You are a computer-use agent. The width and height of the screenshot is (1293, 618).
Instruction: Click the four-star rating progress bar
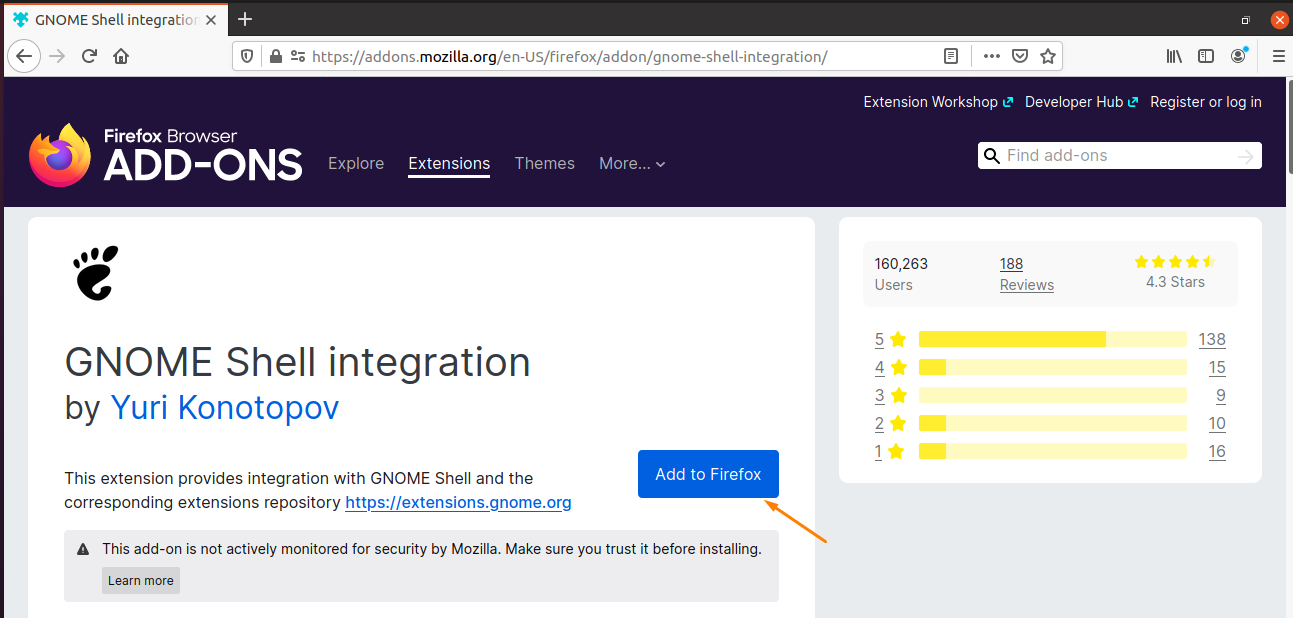coord(1053,367)
